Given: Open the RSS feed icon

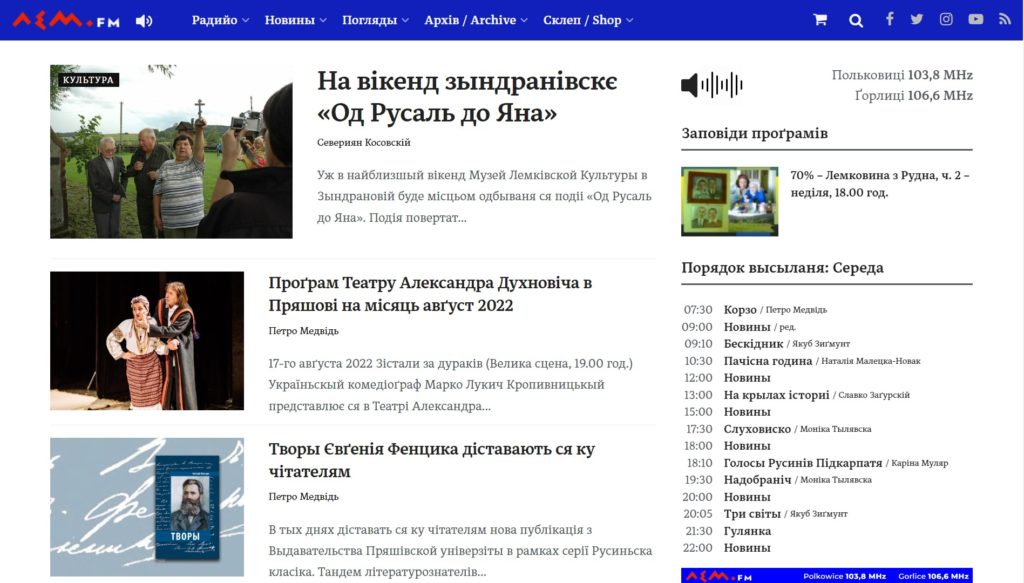Looking at the screenshot, I should (x=1005, y=19).
